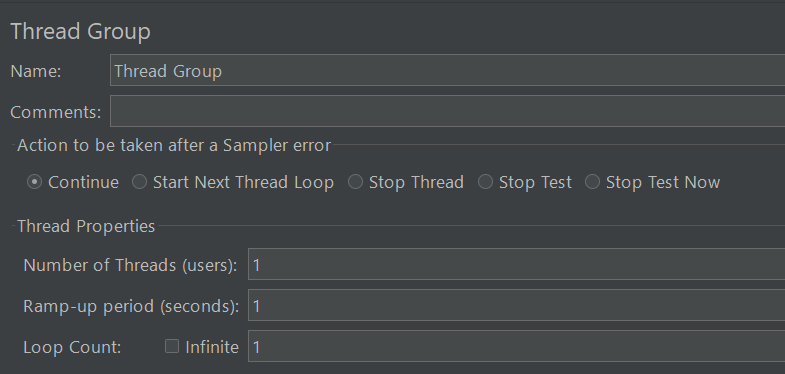This screenshot has height=374, width=785.
Task: Click the Loop Count value field
Action: click(x=516, y=346)
